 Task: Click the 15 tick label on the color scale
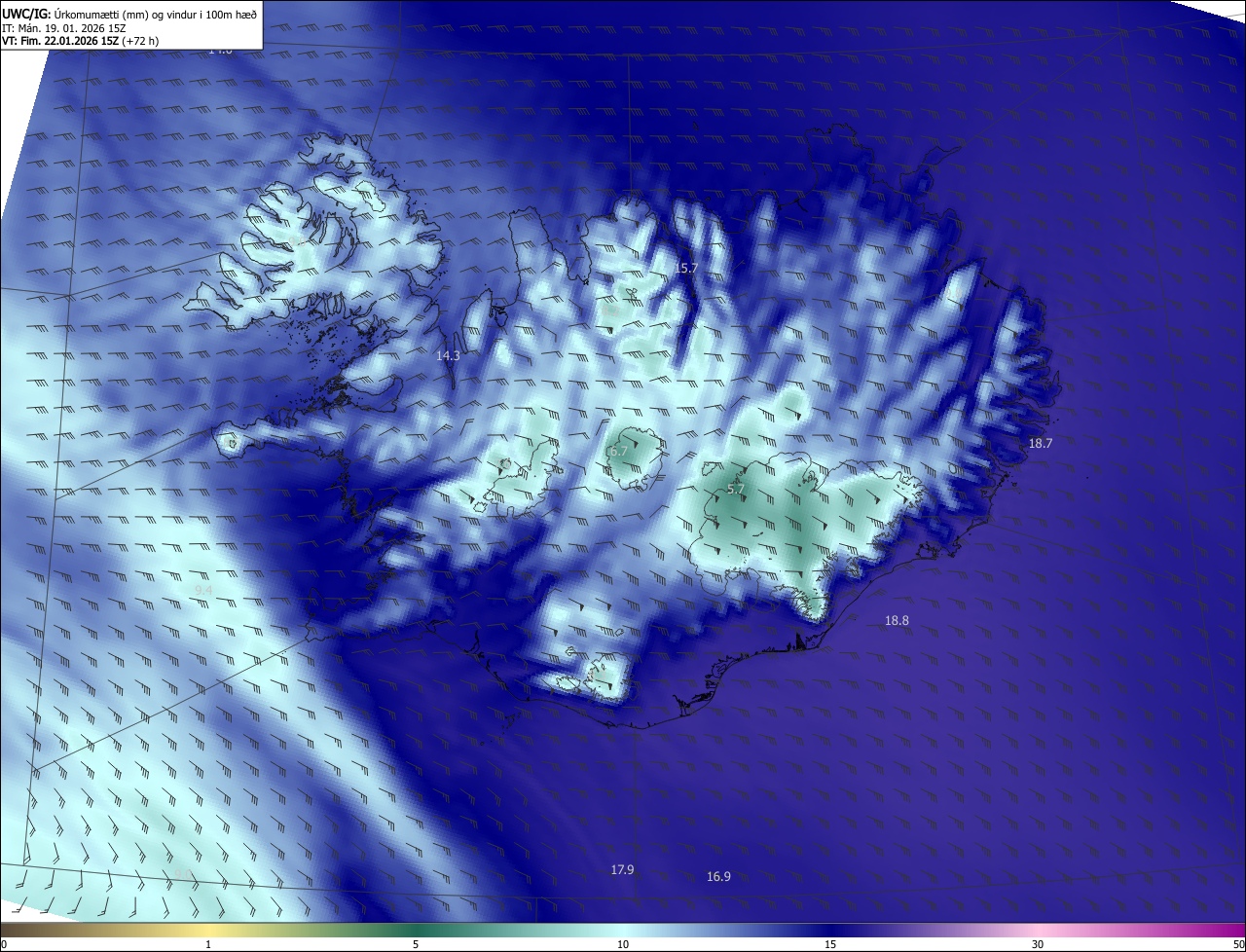click(x=830, y=944)
